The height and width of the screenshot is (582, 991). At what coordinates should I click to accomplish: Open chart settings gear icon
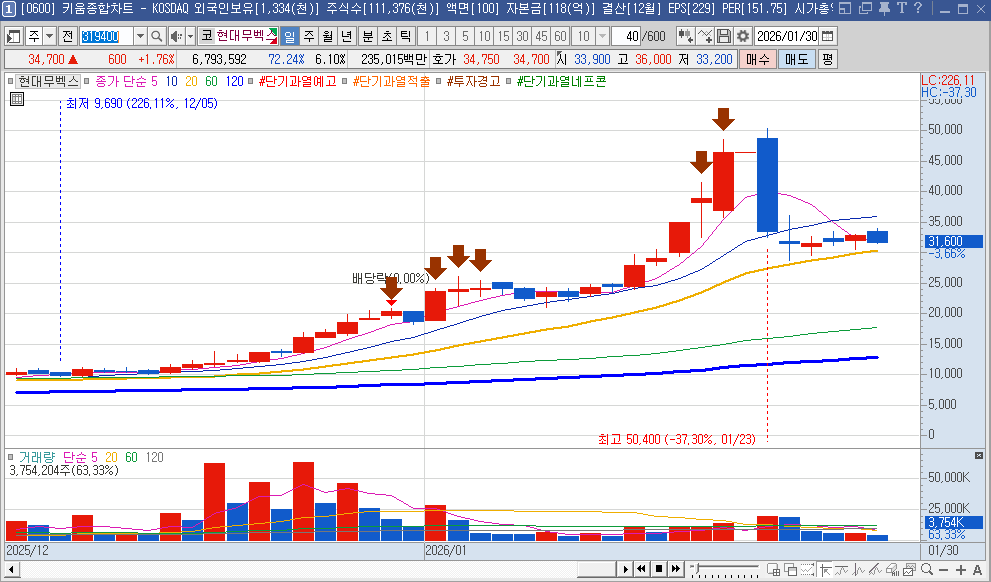[x=743, y=36]
